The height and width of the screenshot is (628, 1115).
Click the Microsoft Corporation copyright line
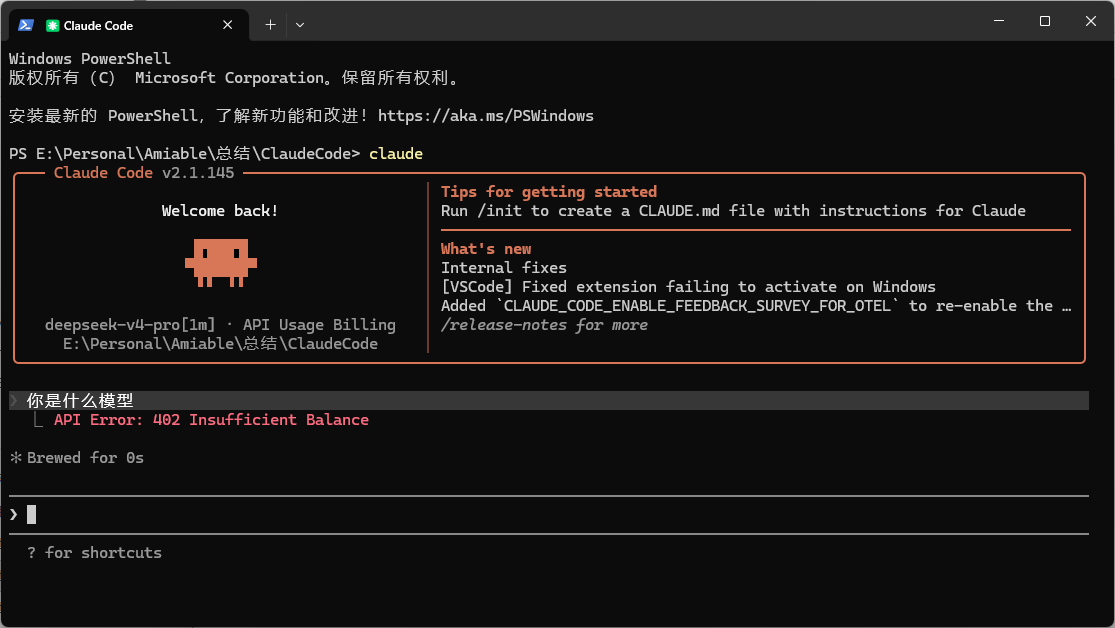tap(233, 78)
